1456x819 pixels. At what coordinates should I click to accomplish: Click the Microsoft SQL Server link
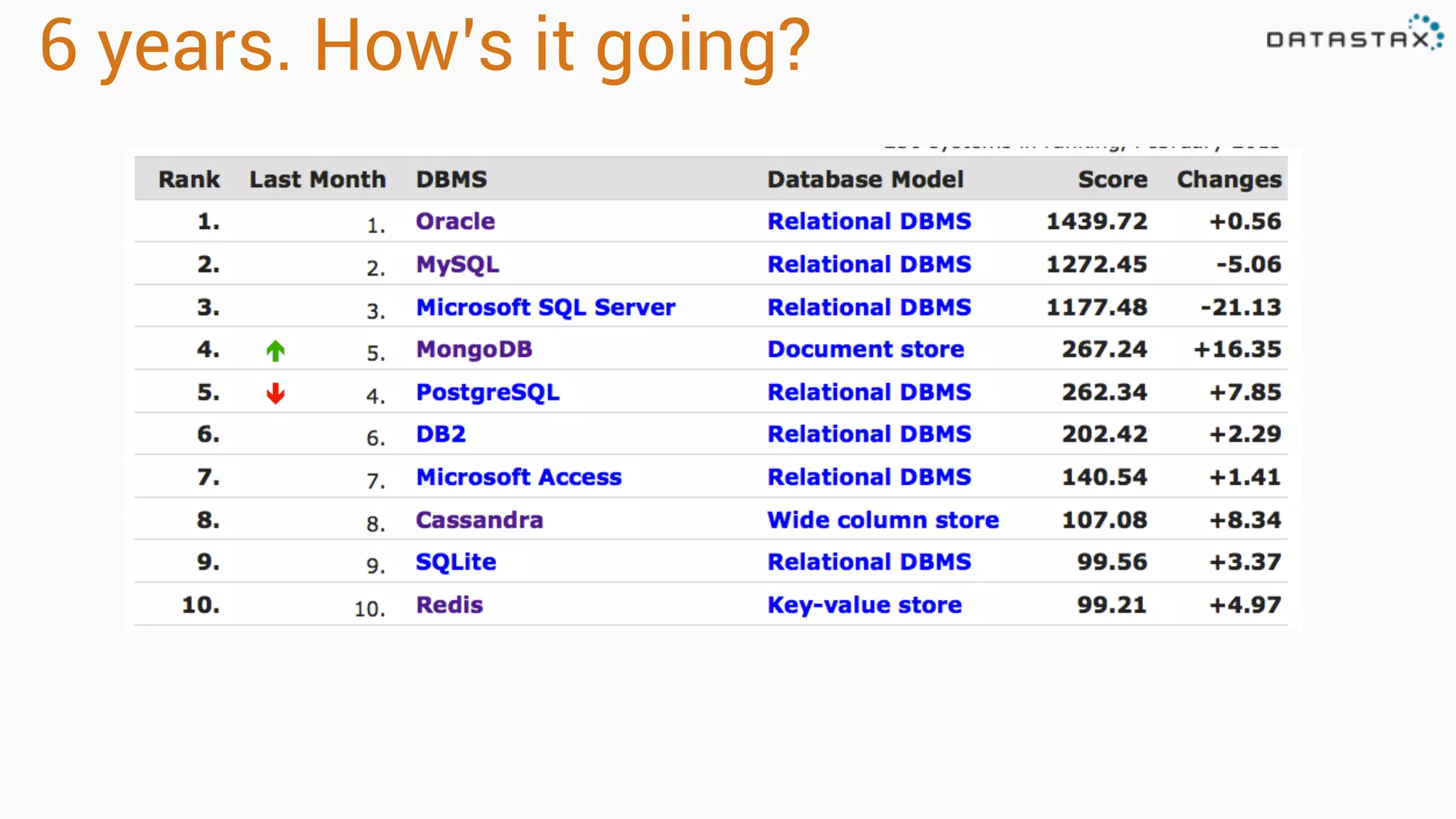[x=545, y=307]
